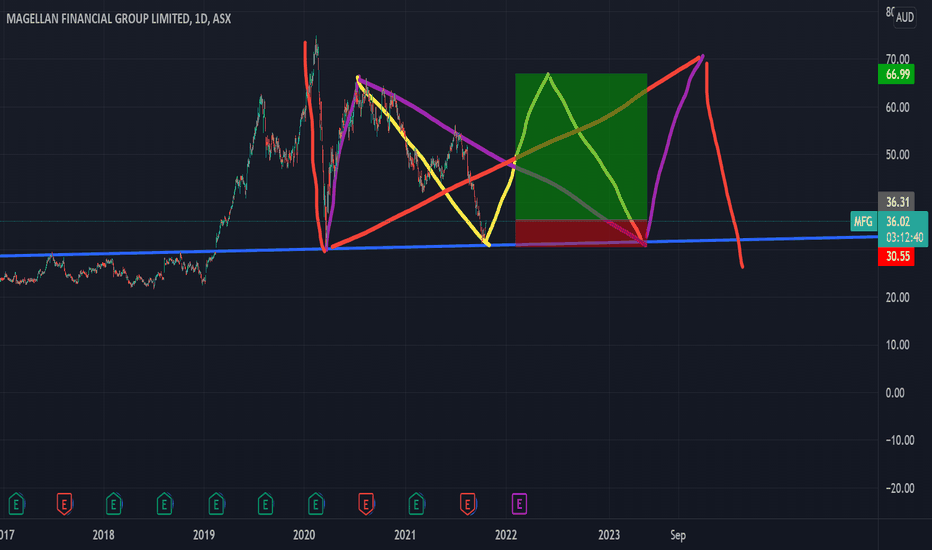Screen dimensions: 932x550
Task: Click the 2021 time axis label
Action: [405, 535]
